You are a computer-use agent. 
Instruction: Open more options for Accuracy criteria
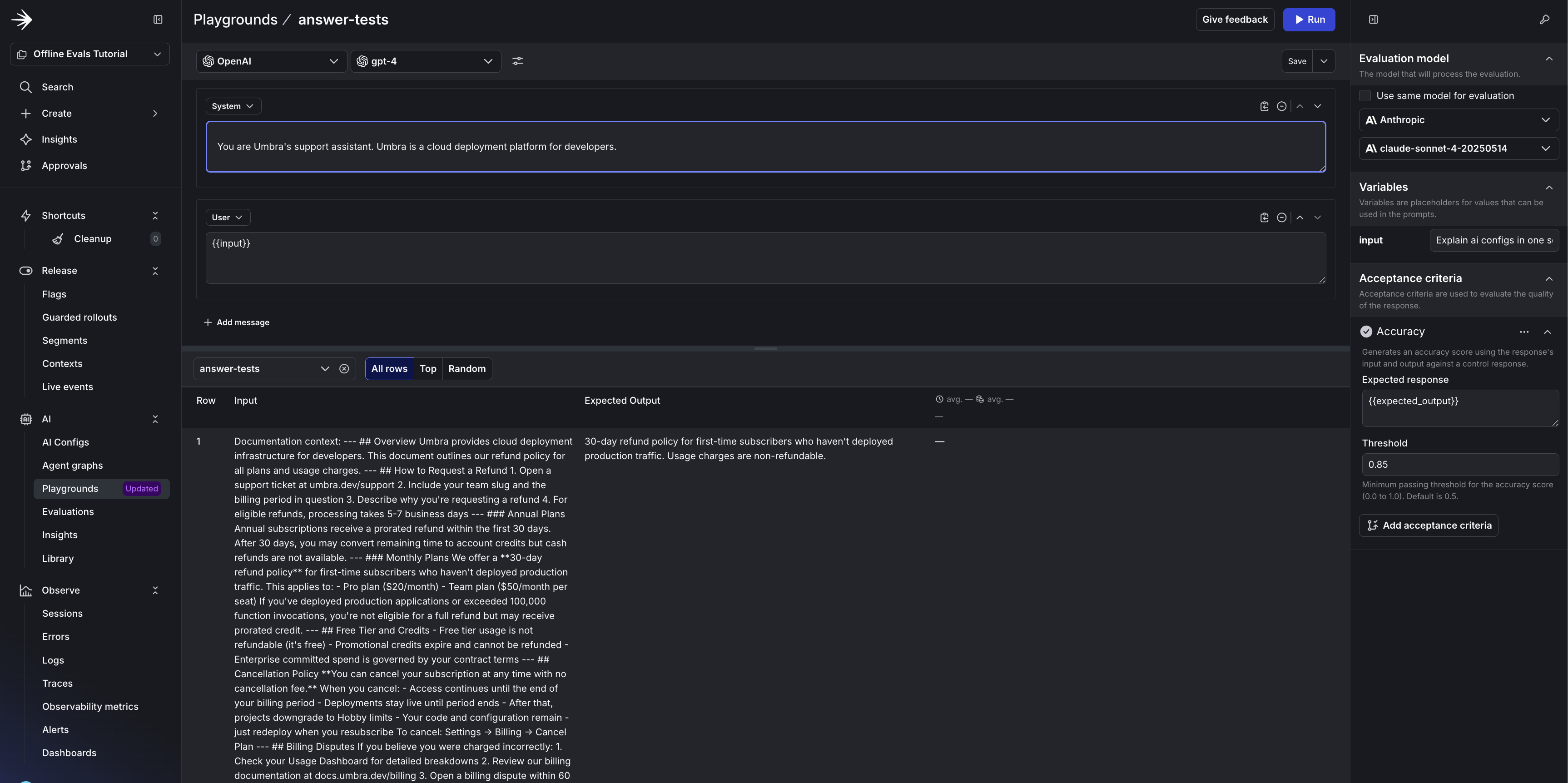(x=1524, y=332)
